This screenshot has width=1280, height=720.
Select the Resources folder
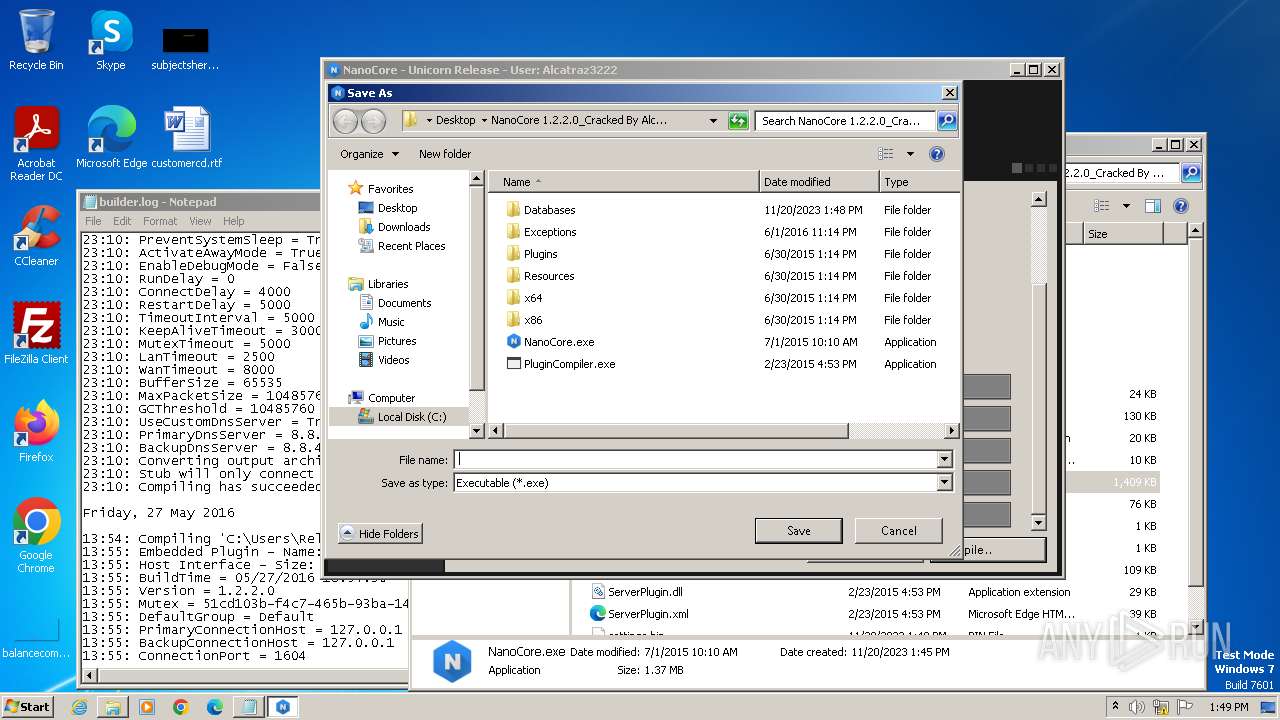click(549, 276)
